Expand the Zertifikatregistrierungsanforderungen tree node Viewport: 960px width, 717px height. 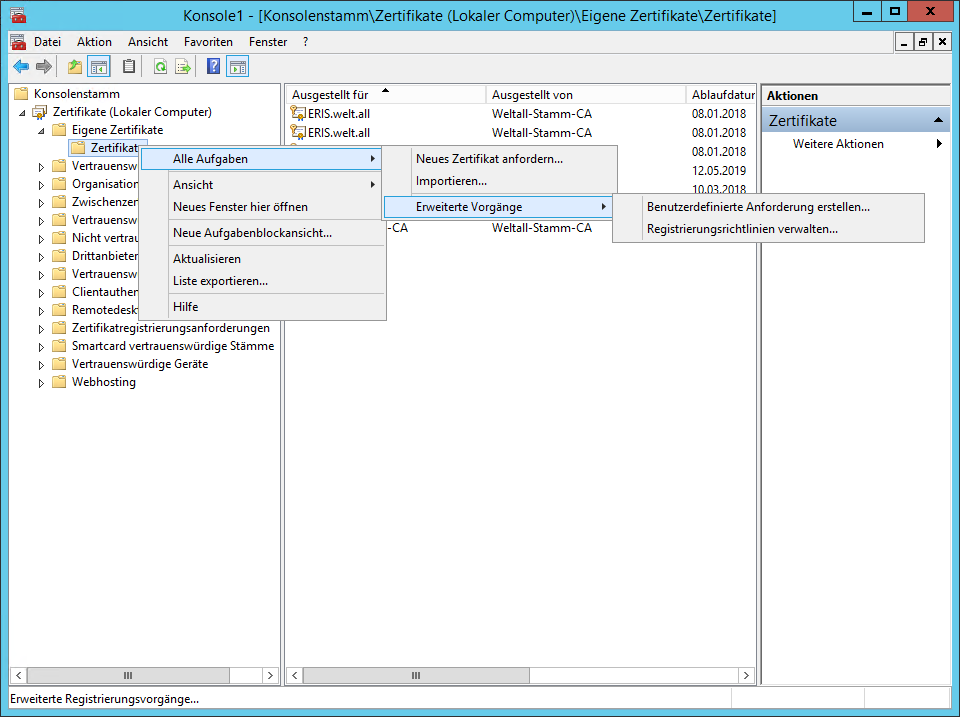[41, 329]
